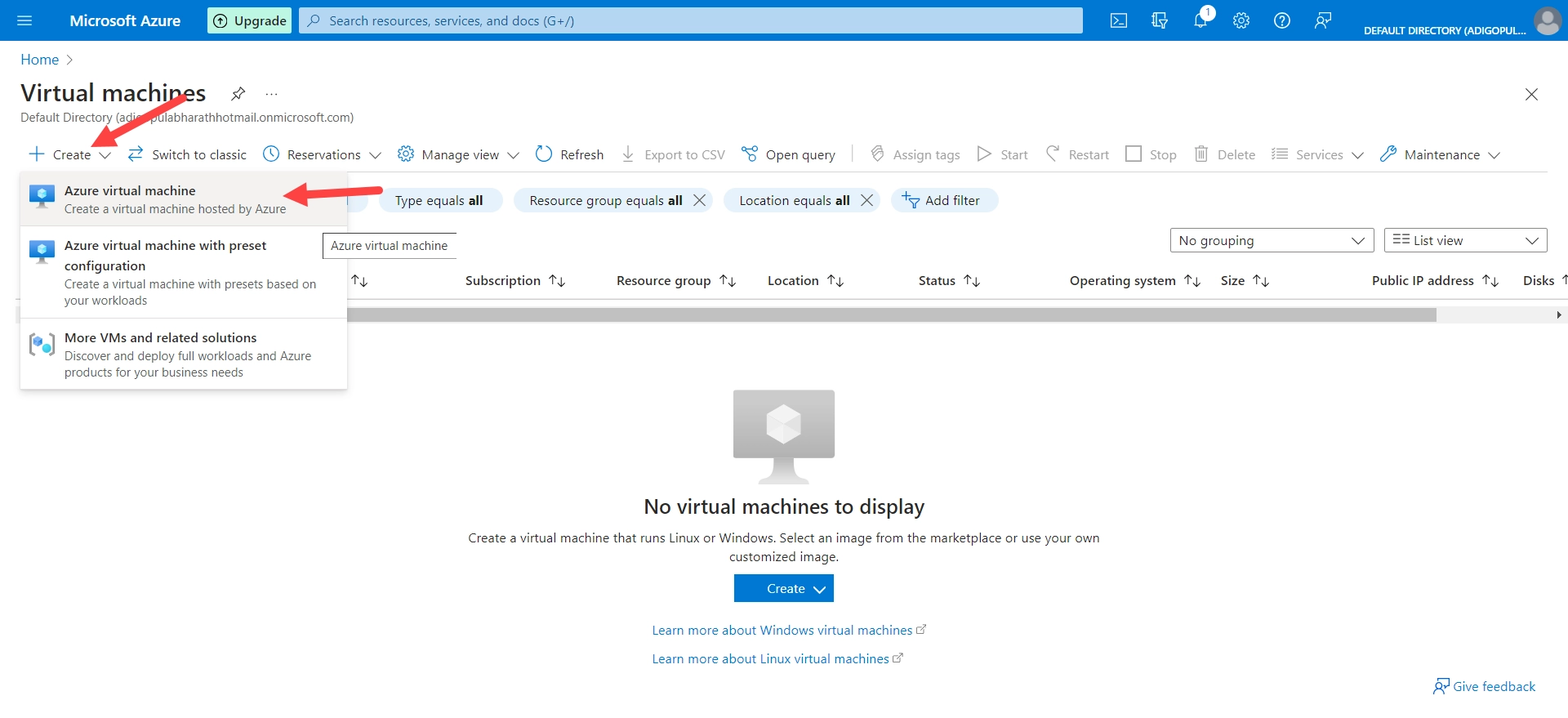
Task: Click Open query
Action: tap(788, 154)
